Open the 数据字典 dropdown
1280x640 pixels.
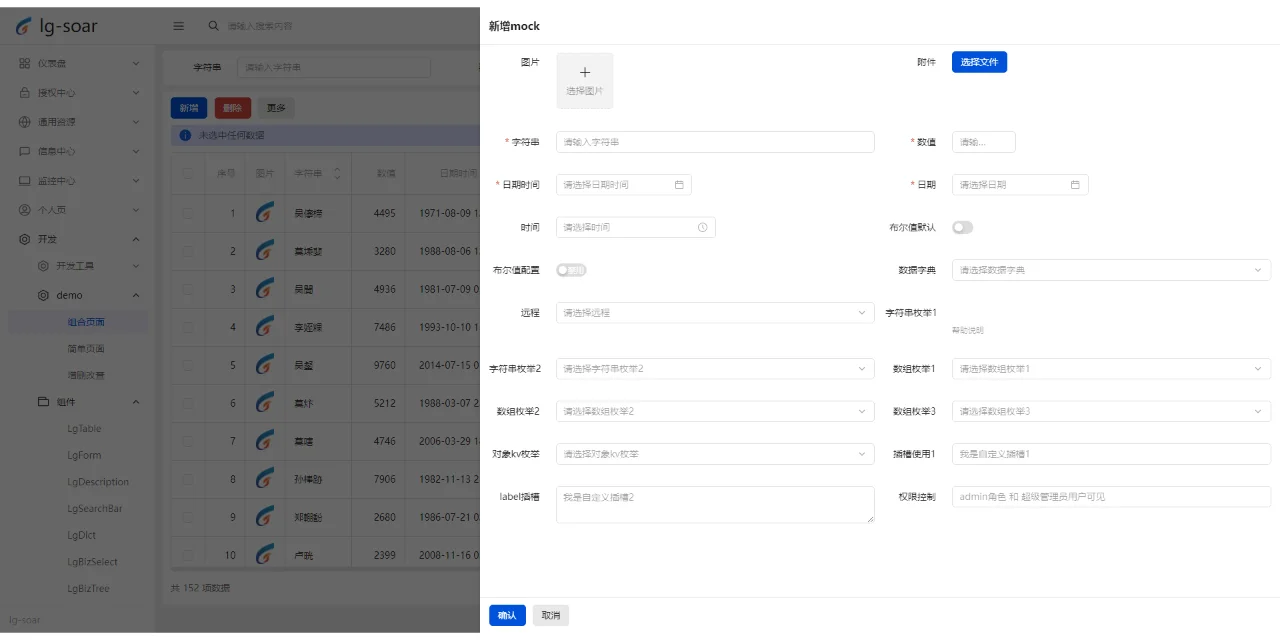pyautogui.click(x=1111, y=270)
